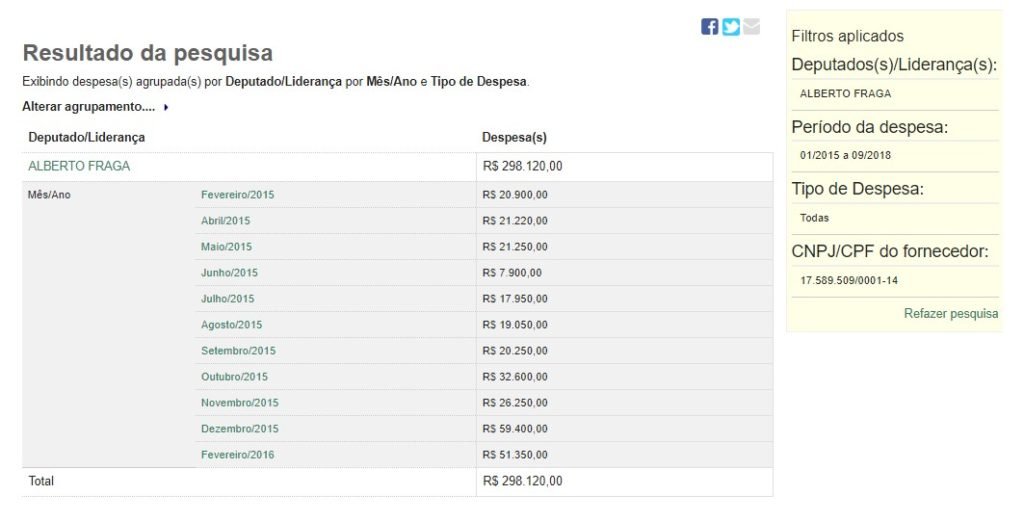1024x521 pixels.
Task: Share results via Twitter icon
Action: pos(731,27)
